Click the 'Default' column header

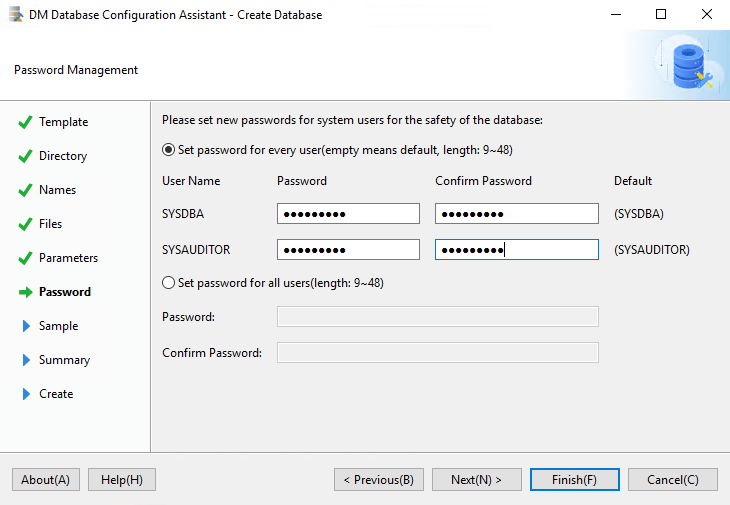pyautogui.click(x=633, y=181)
